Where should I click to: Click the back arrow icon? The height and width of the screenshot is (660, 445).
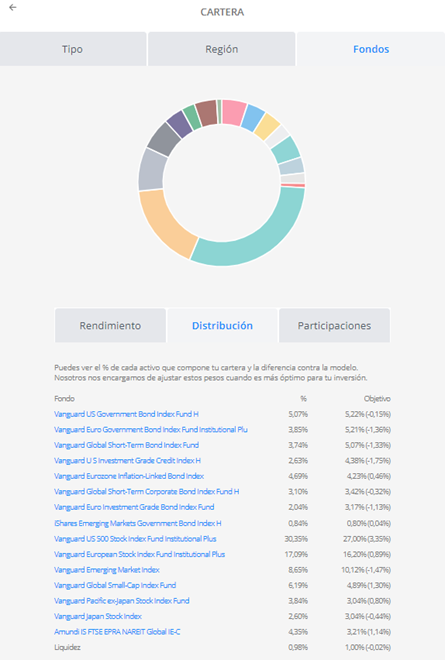[13, 7]
